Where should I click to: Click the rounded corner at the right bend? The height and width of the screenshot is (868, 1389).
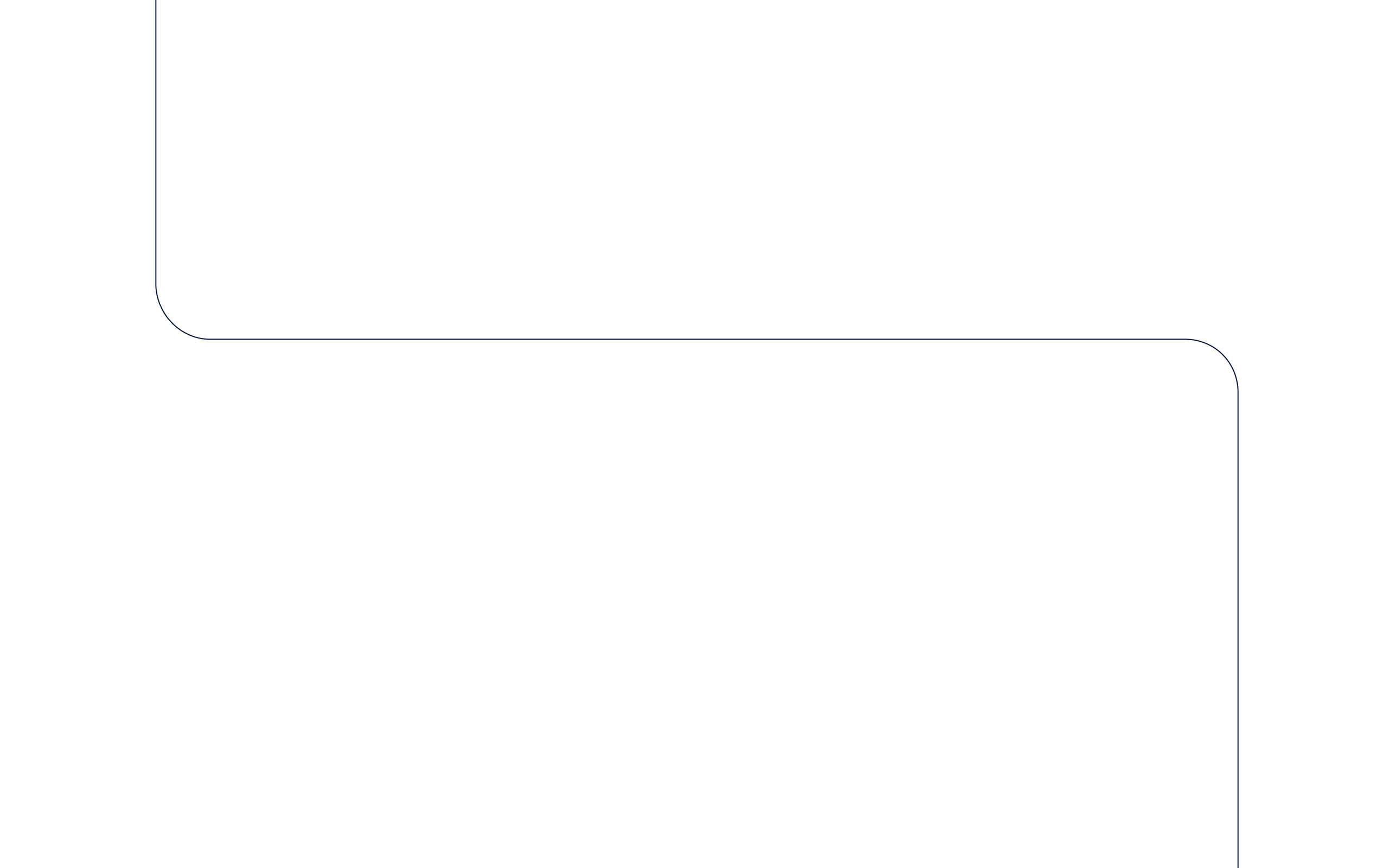(1222, 355)
